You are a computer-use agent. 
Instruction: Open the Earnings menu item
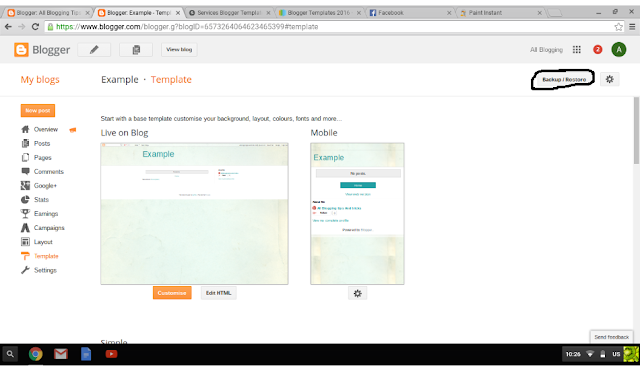pos(46,213)
